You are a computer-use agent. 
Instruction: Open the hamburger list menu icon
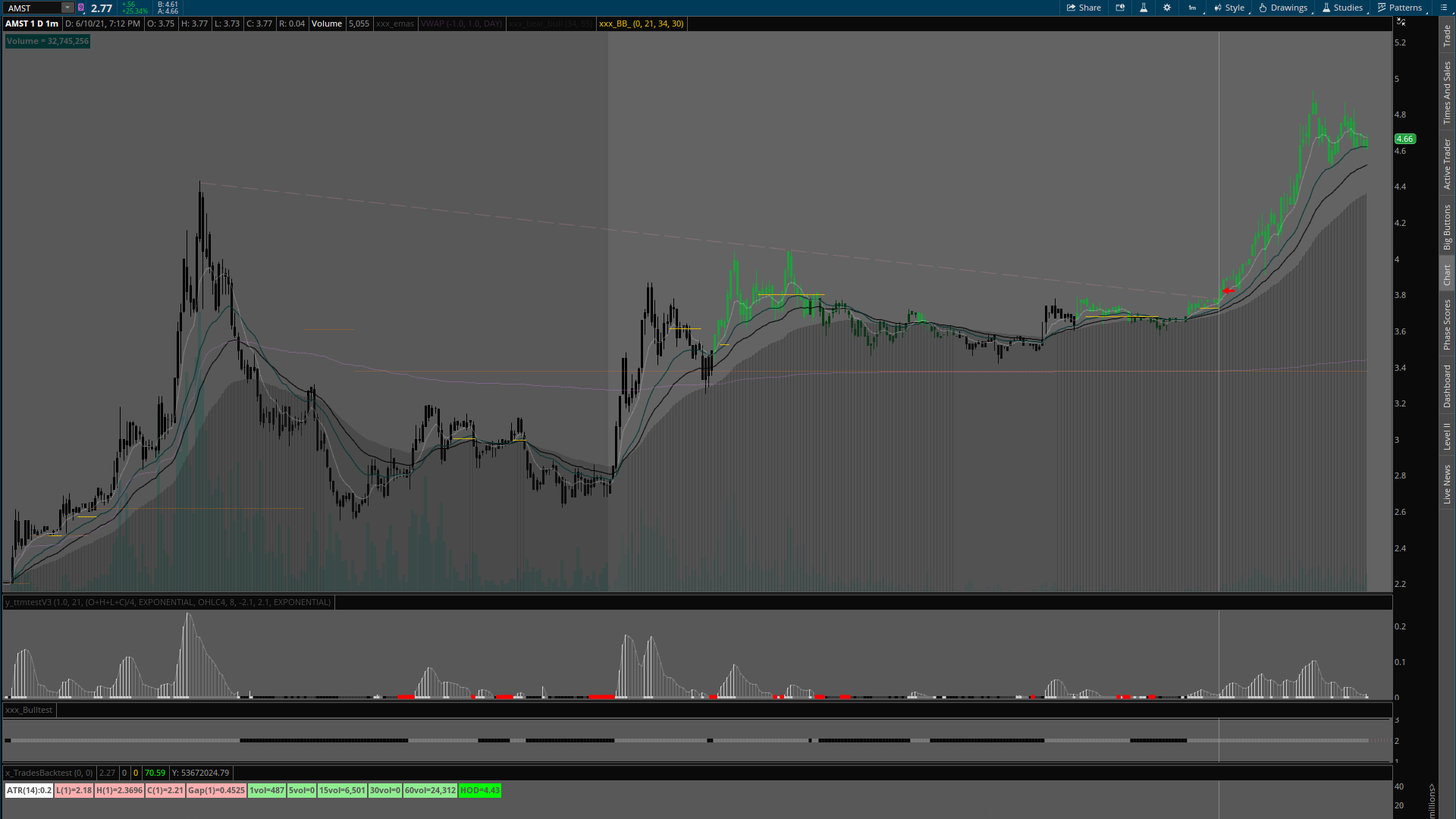click(x=1443, y=8)
